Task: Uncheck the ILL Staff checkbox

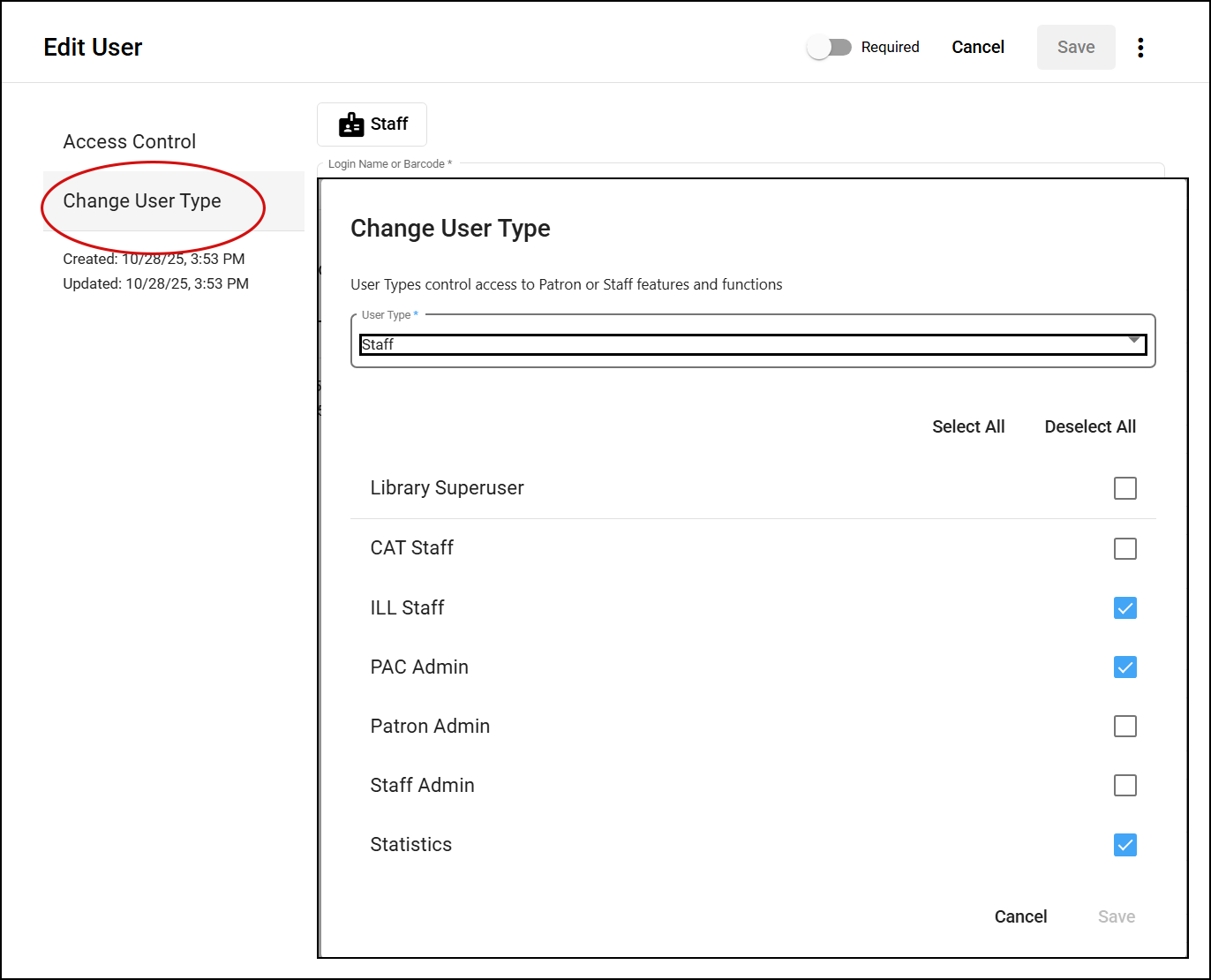Action: tap(1124, 607)
